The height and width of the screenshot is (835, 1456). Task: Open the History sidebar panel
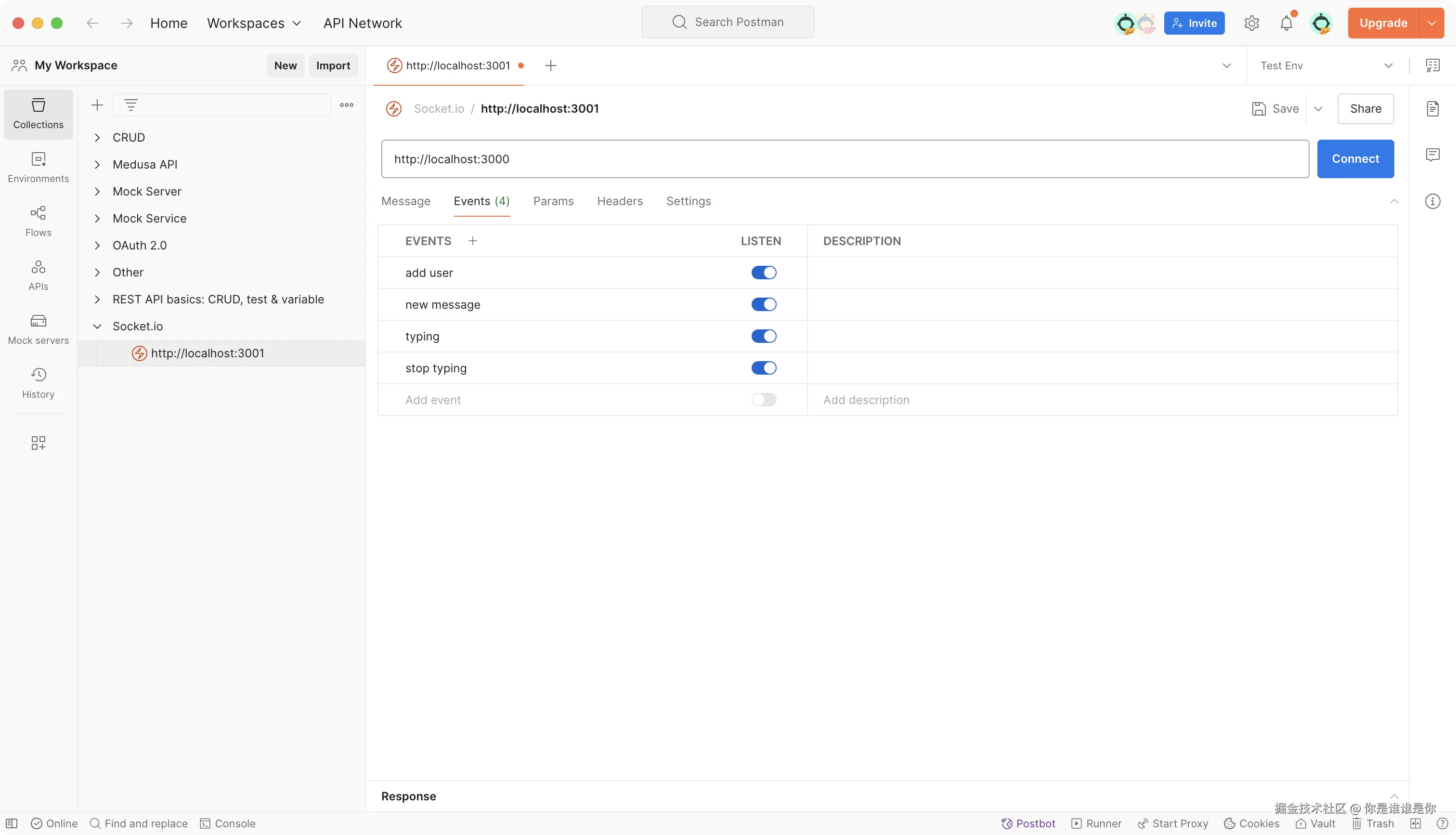[x=39, y=382]
